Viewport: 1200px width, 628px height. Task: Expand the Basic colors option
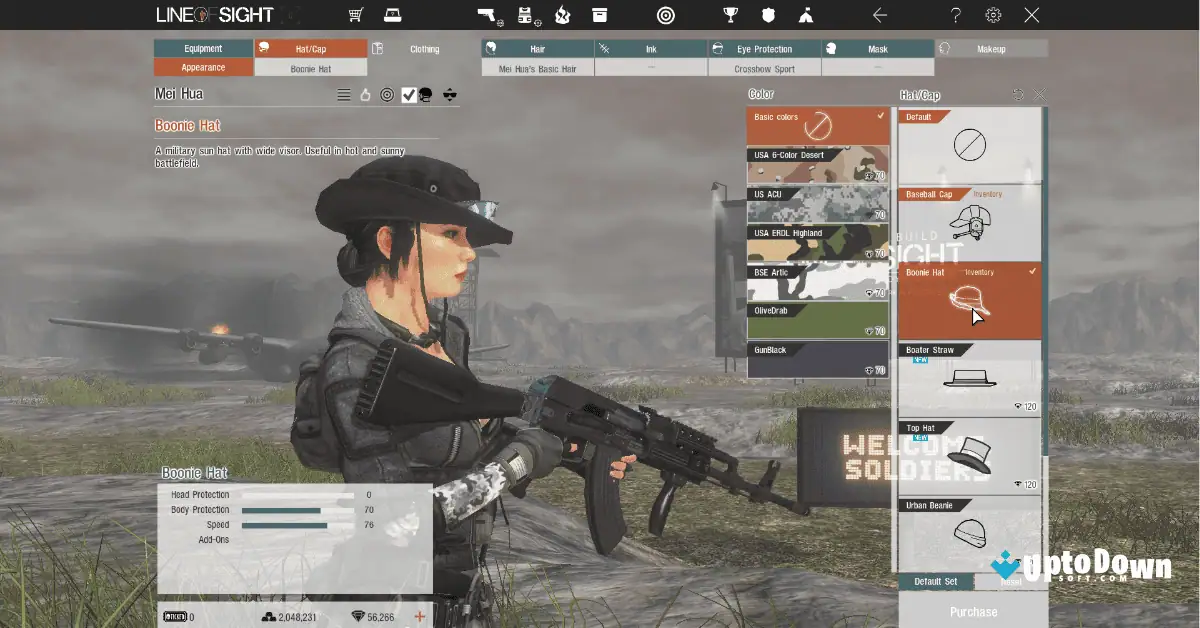click(817, 124)
